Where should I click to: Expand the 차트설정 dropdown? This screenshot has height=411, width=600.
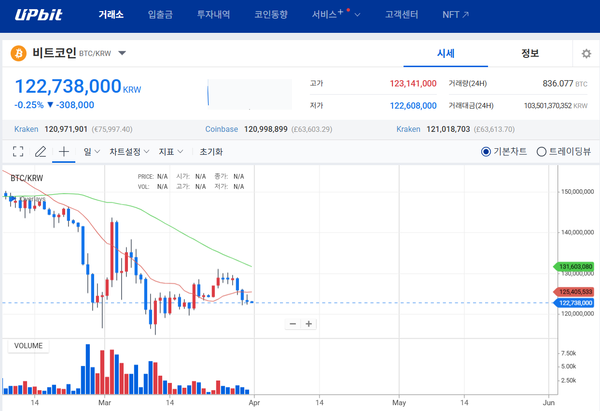point(129,152)
